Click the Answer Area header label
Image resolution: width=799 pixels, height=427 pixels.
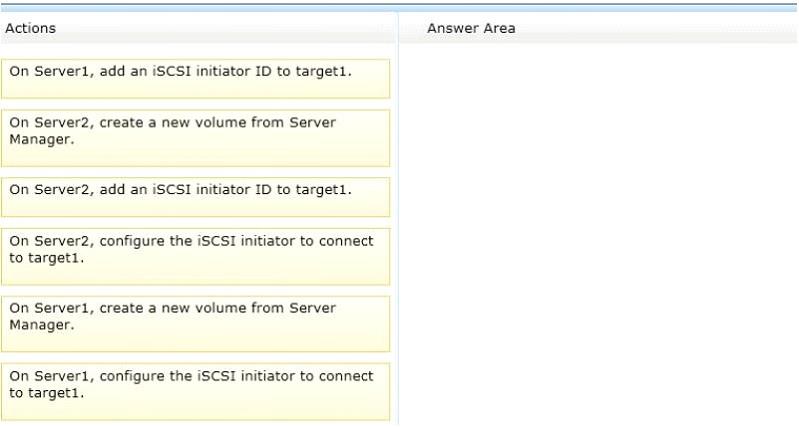click(x=471, y=29)
